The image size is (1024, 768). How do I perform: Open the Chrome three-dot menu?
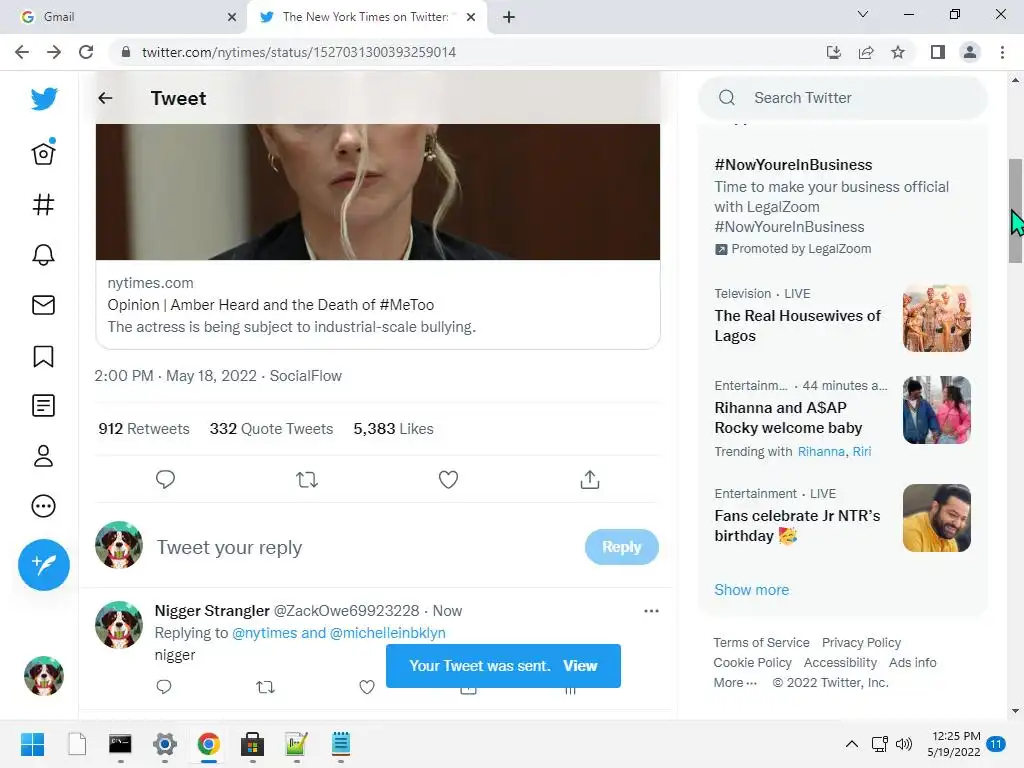click(1002, 52)
